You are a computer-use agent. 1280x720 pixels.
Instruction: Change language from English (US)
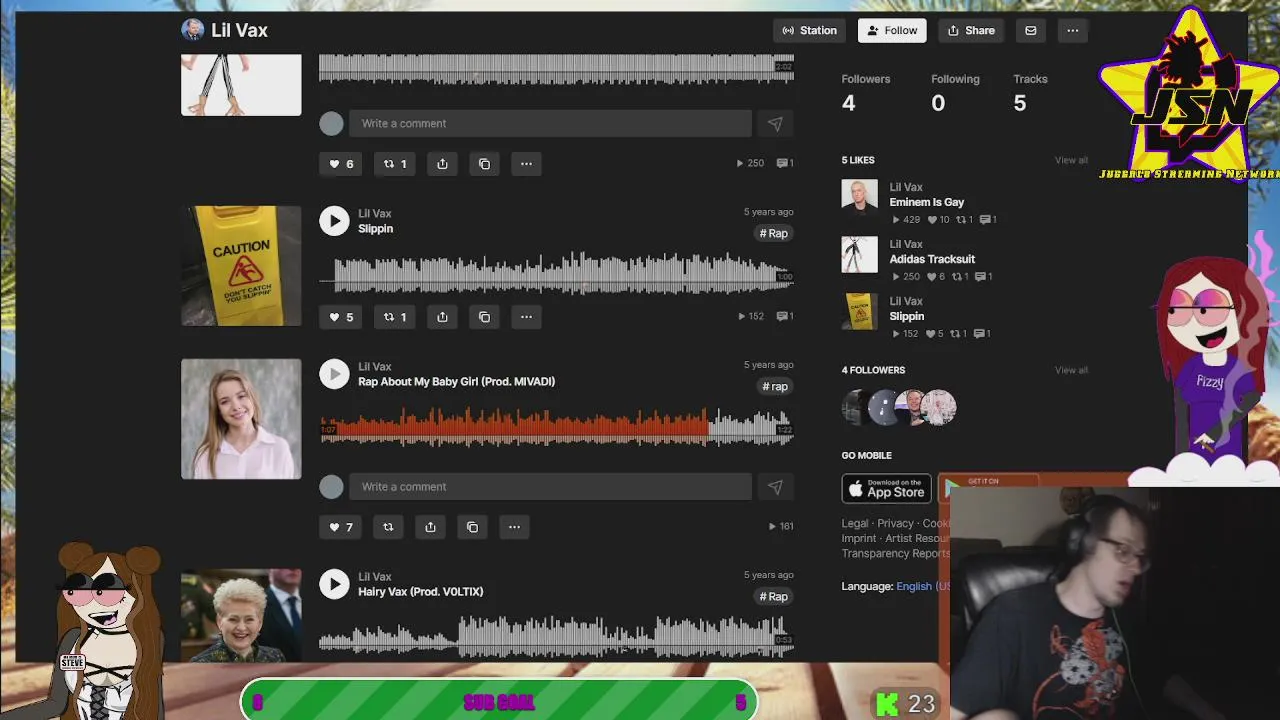922,586
